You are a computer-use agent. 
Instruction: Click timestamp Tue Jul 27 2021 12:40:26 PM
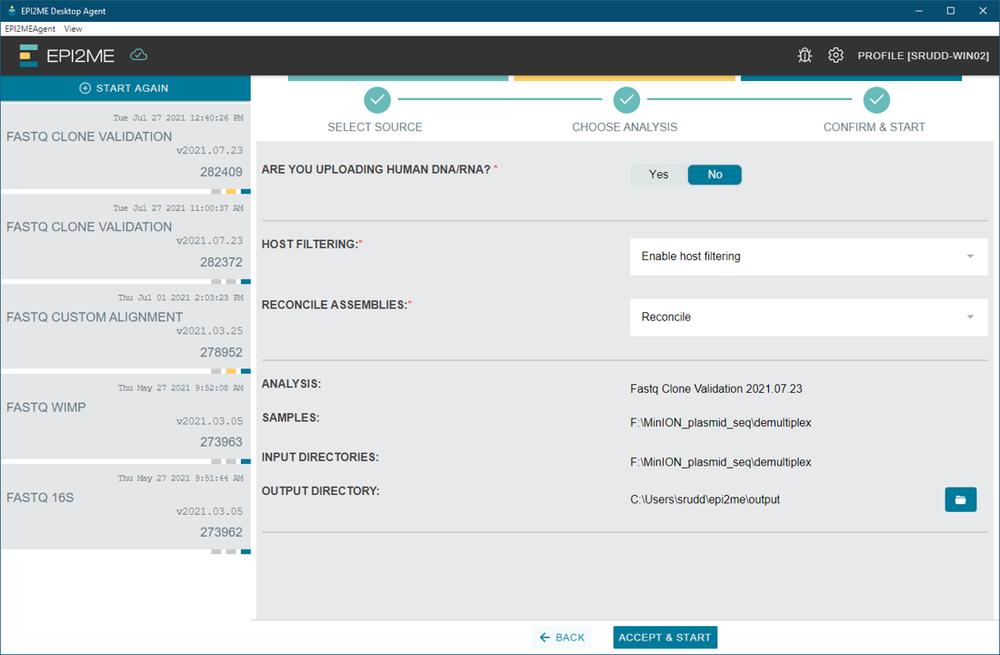click(178, 118)
